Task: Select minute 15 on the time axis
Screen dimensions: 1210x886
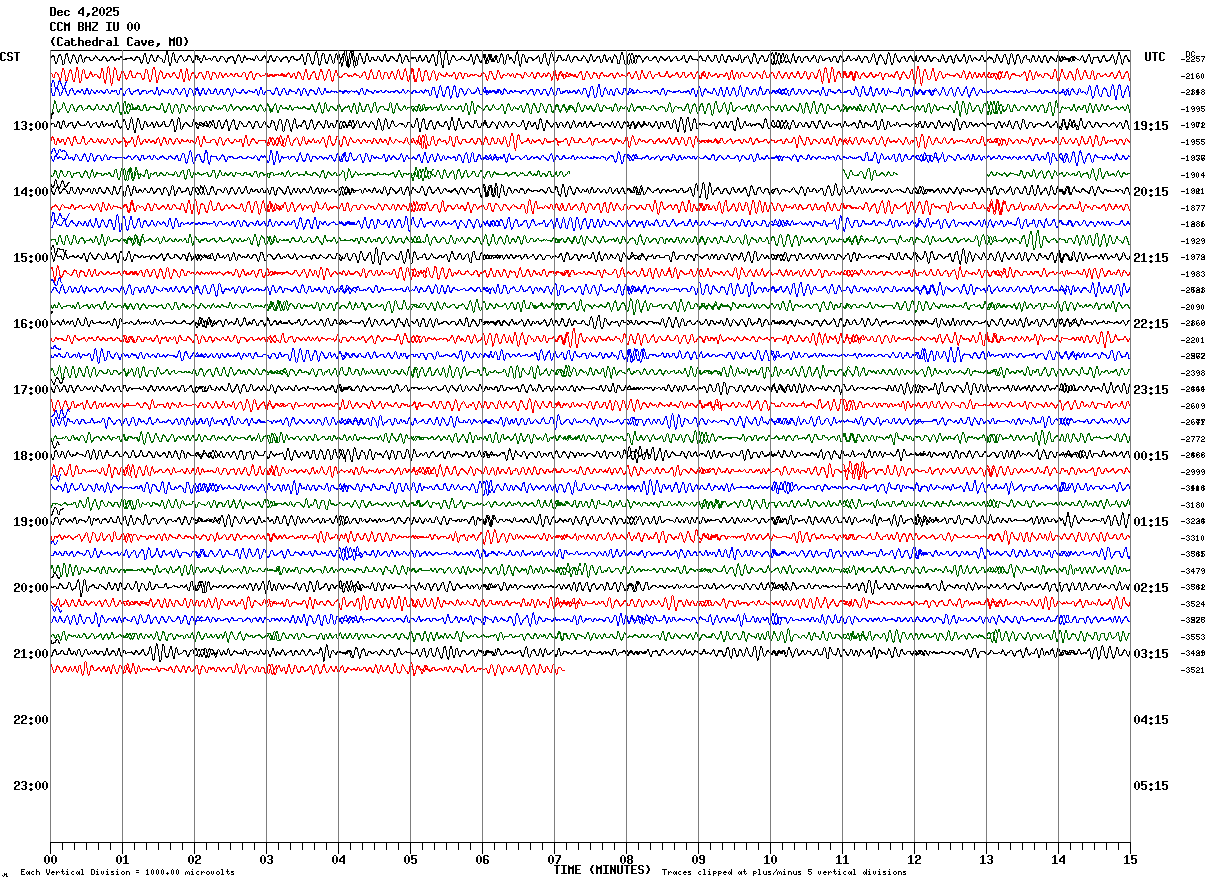Action: (x=1130, y=859)
